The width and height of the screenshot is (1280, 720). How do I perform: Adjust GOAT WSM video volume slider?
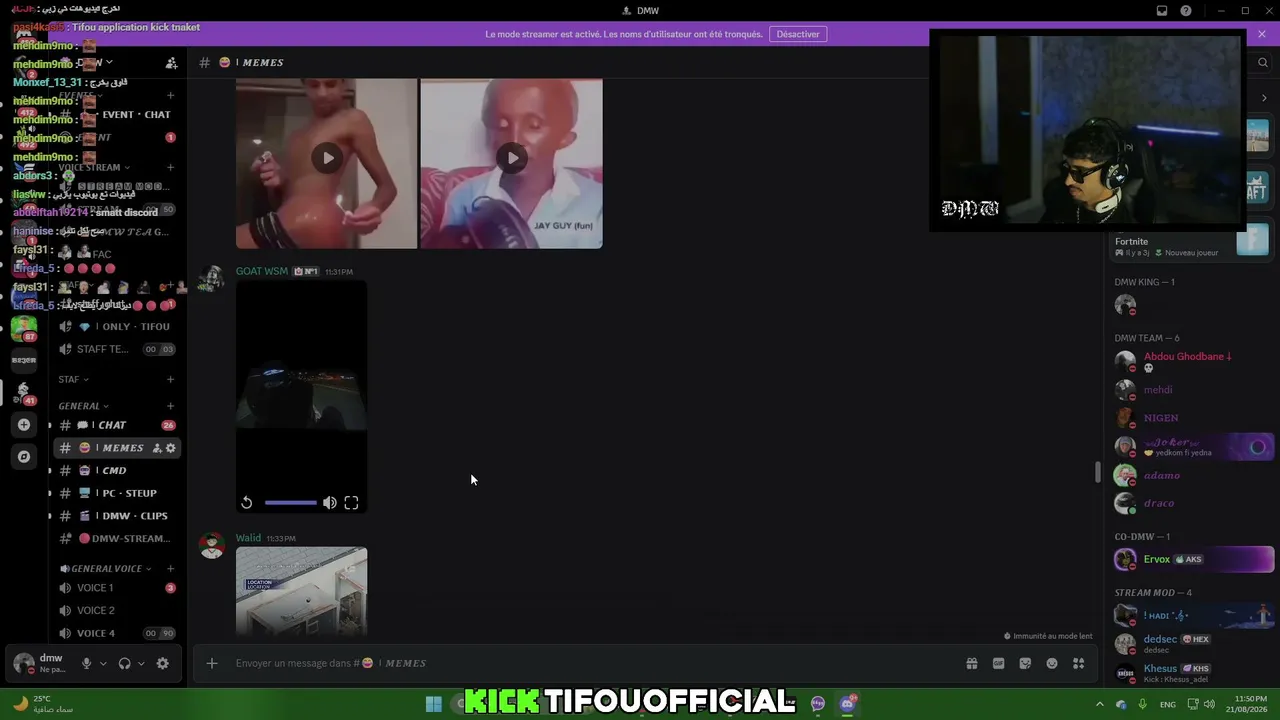(x=291, y=503)
